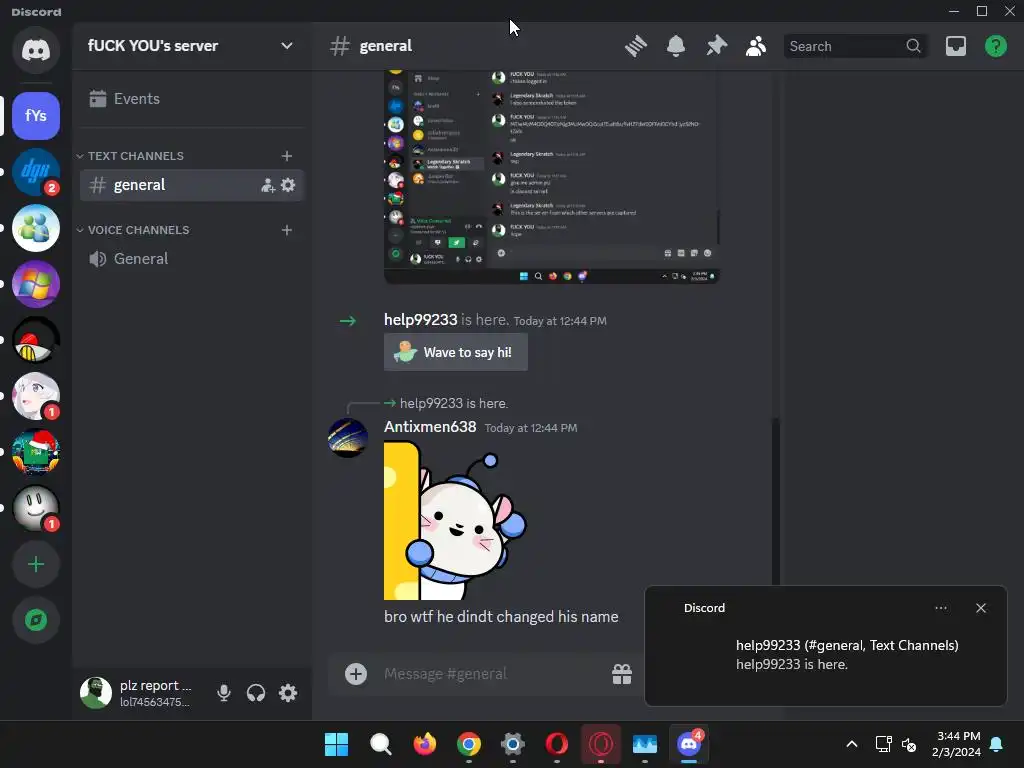1024x768 pixels.
Task: Open the clock and date flyout
Action: [957, 744]
